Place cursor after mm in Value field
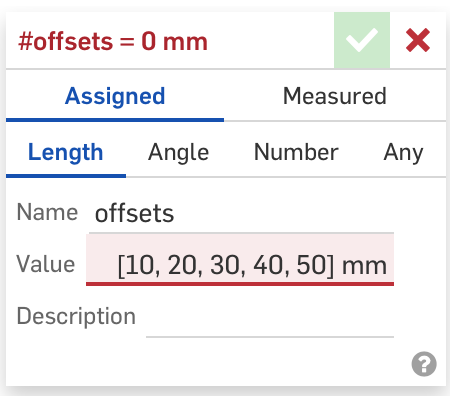This screenshot has height=396, width=450. point(388,266)
